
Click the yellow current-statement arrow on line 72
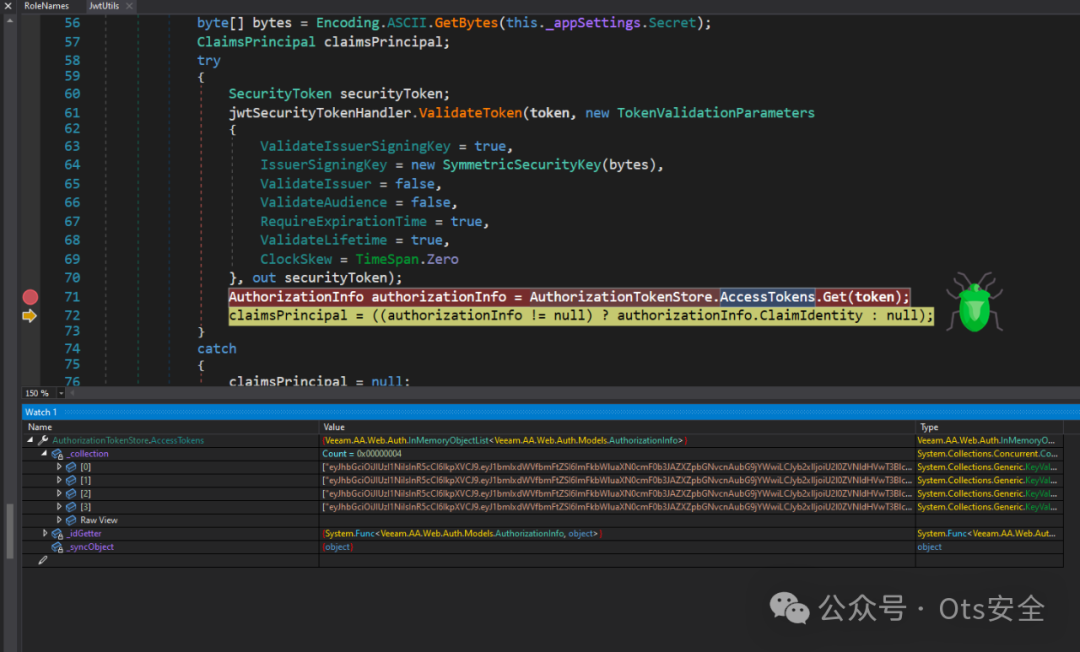click(30, 316)
